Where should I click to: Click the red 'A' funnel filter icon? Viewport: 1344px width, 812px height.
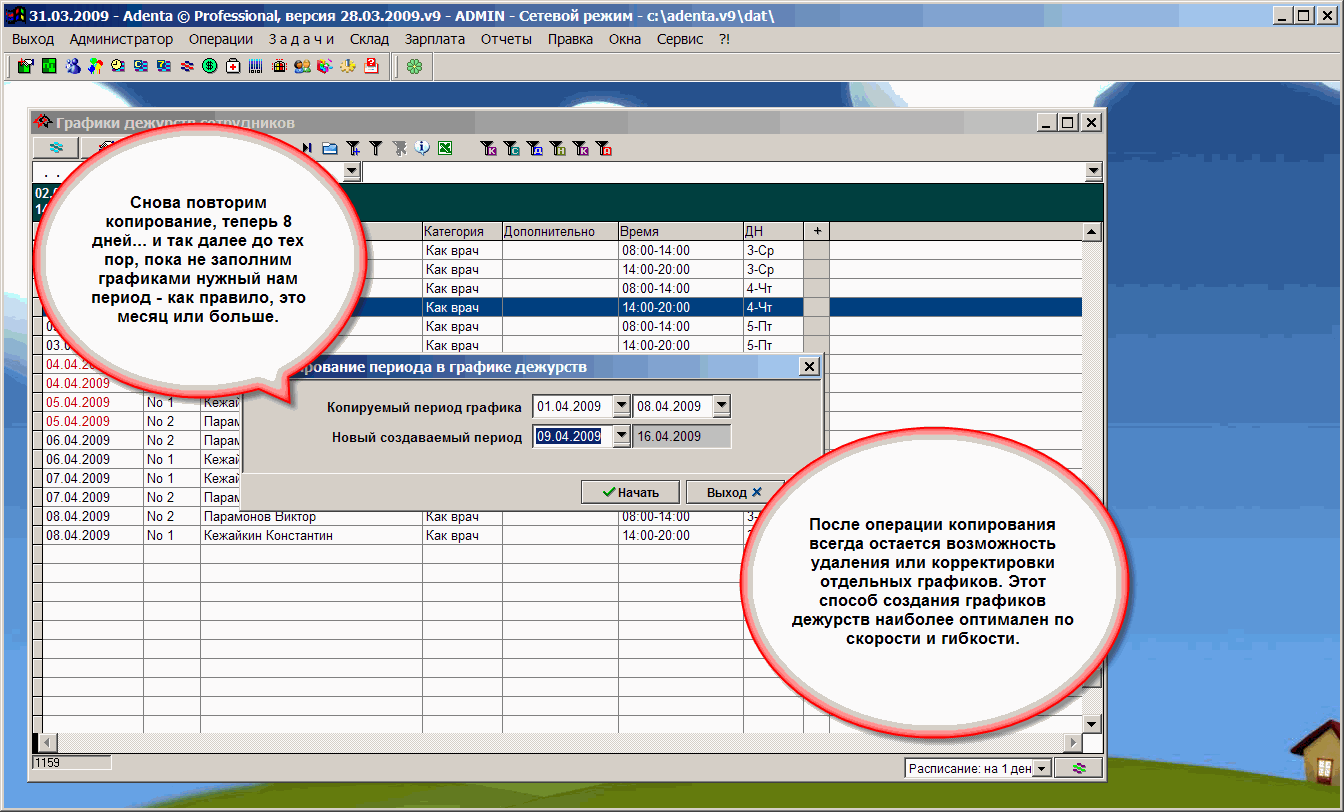[x=603, y=148]
